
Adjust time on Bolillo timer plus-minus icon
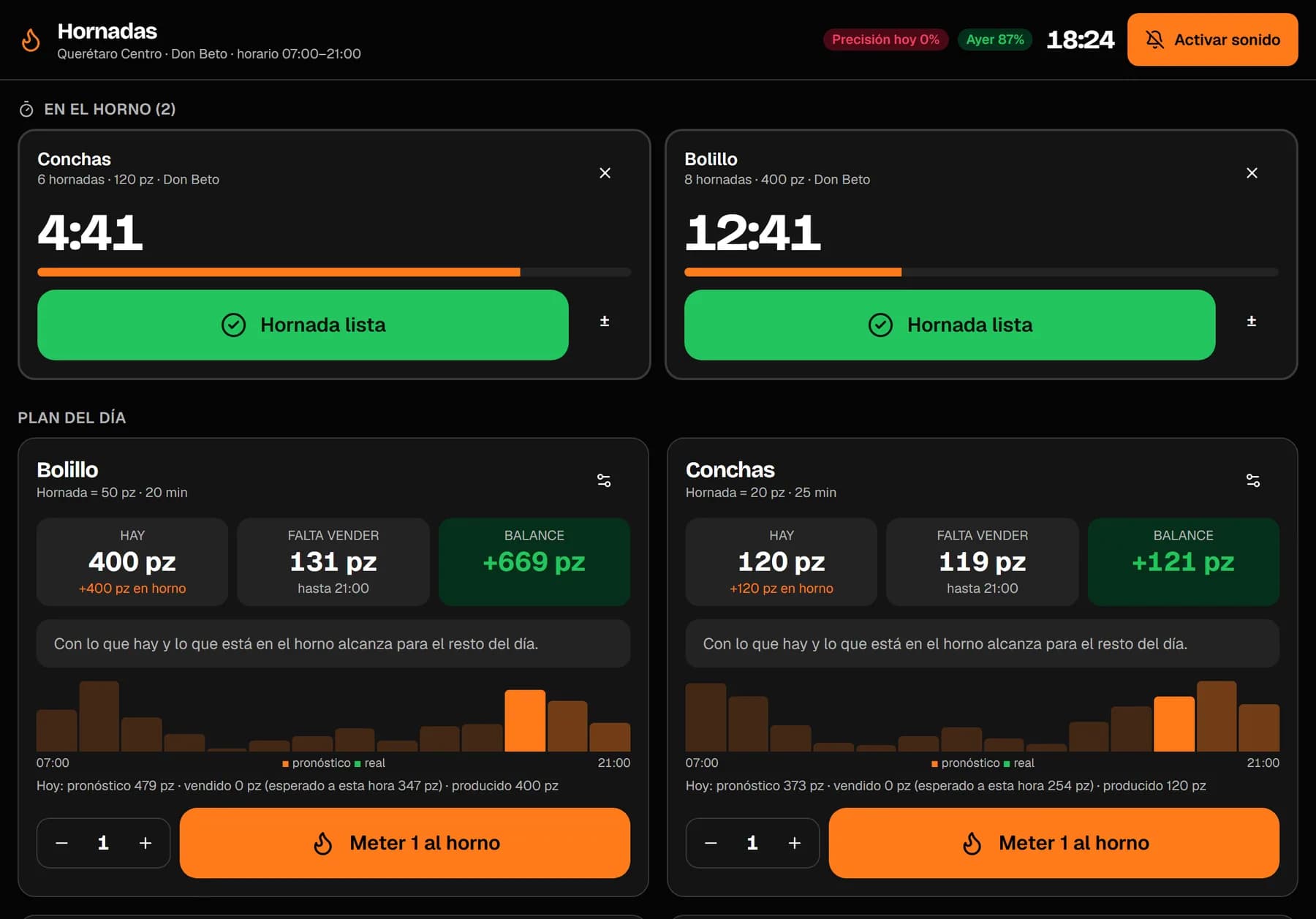[1252, 322]
